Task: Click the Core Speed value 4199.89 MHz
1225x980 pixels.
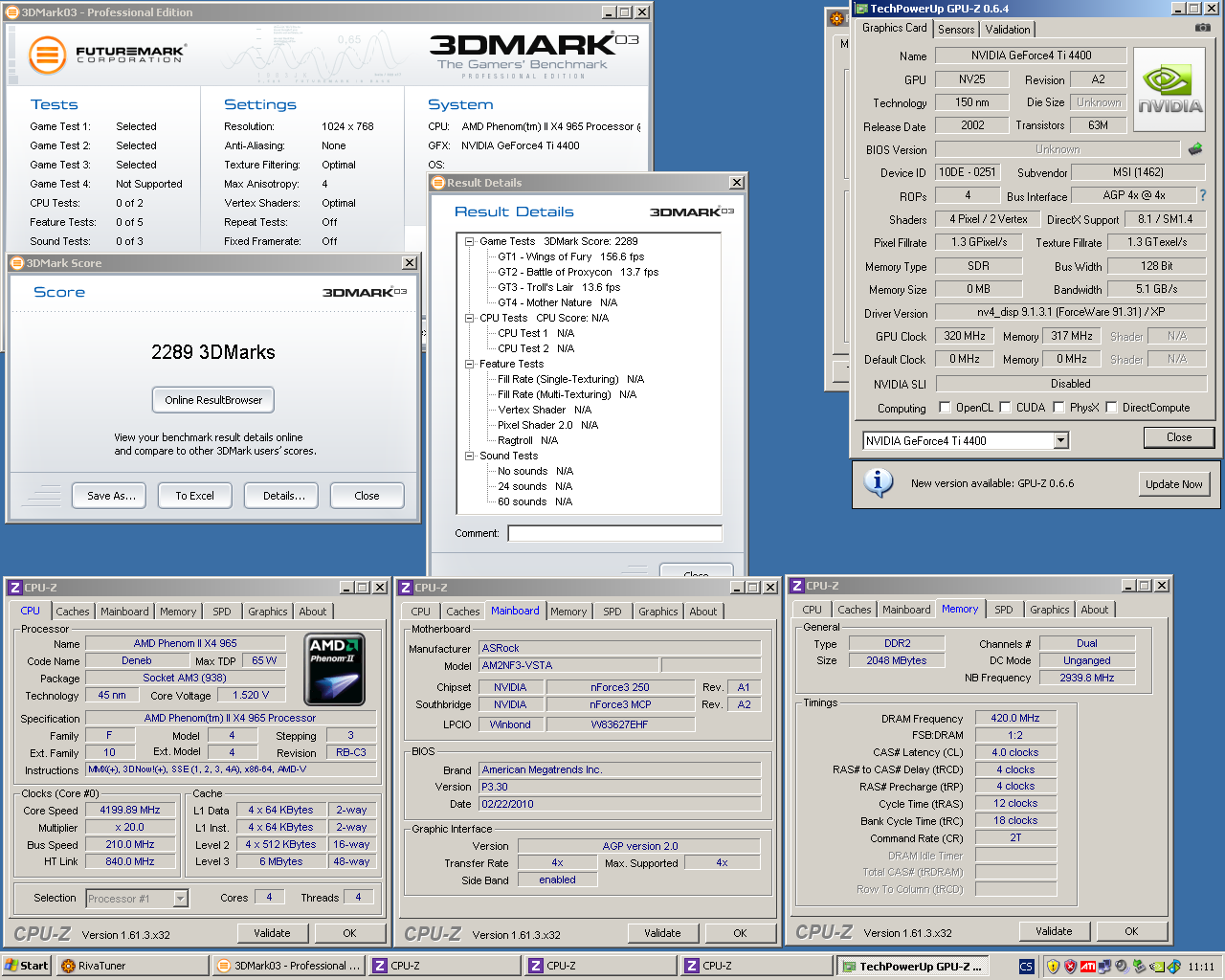Action: 130,810
